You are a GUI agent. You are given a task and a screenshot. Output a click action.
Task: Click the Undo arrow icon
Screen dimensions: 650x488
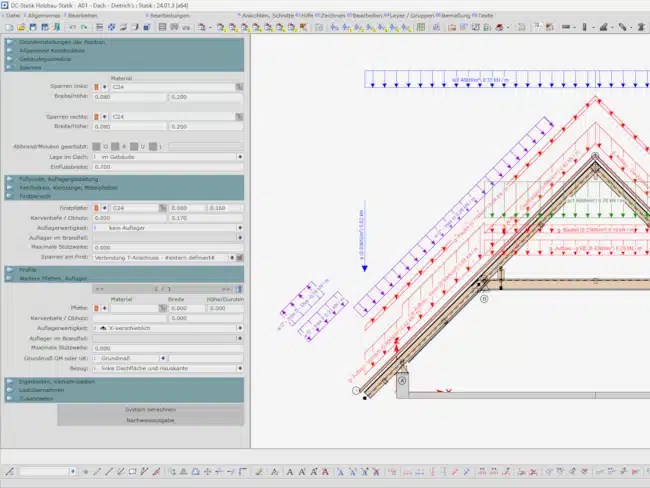click(72, 27)
